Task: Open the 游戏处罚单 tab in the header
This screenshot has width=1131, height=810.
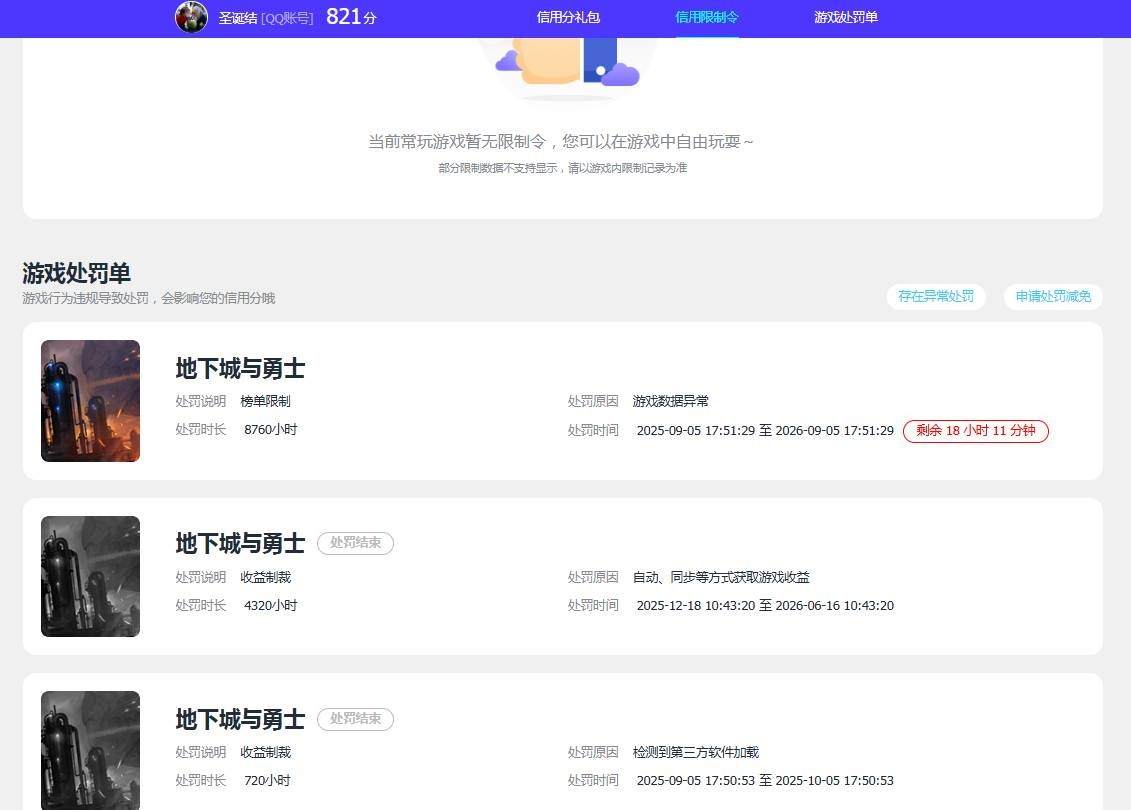Action: 846,17
